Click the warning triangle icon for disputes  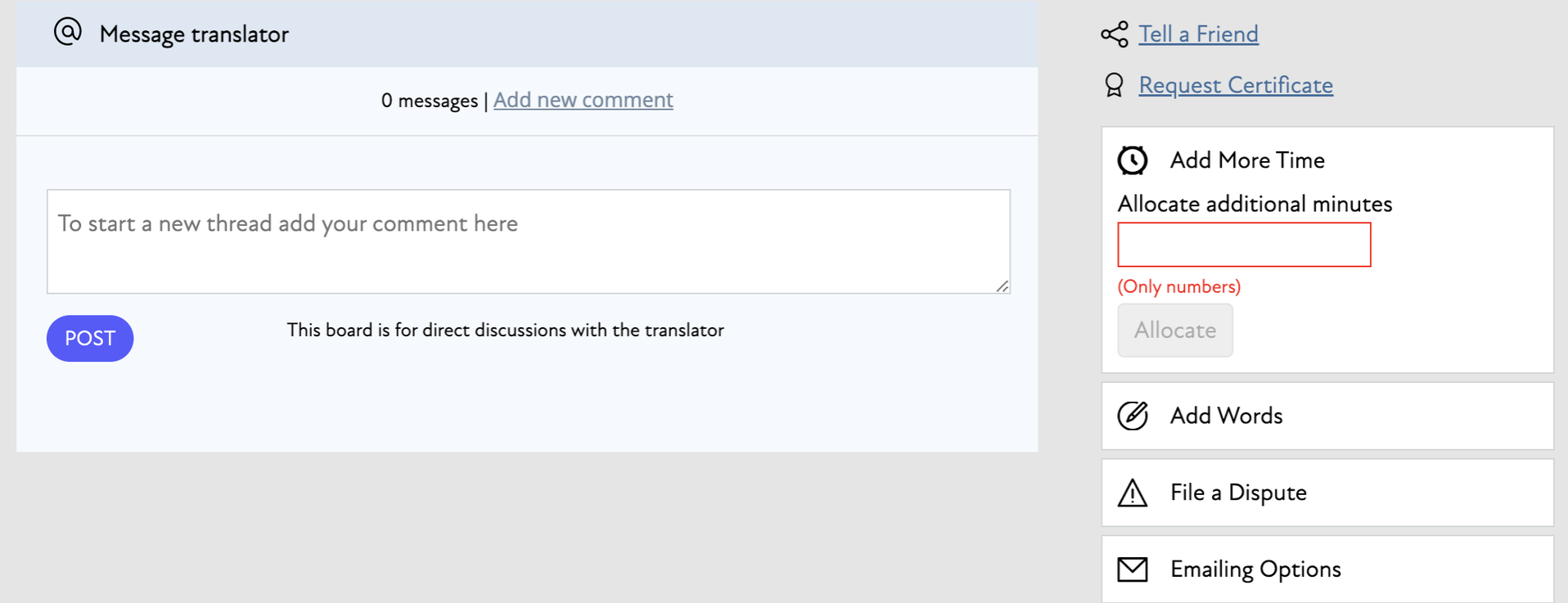pyautogui.click(x=1133, y=493)
